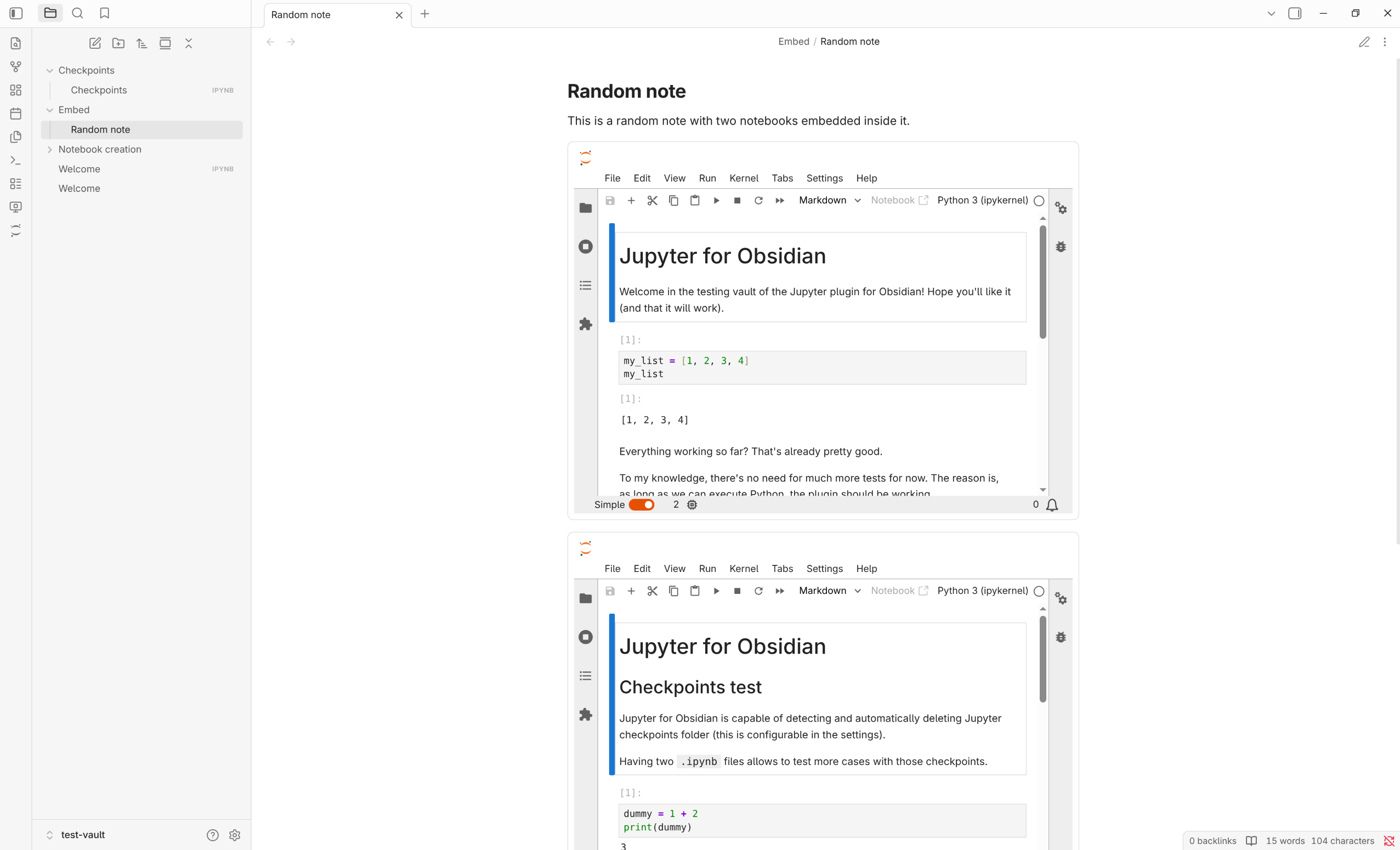Click the kernel status circle in first notebook
Screen dimensions: 1400x850
1039,201
